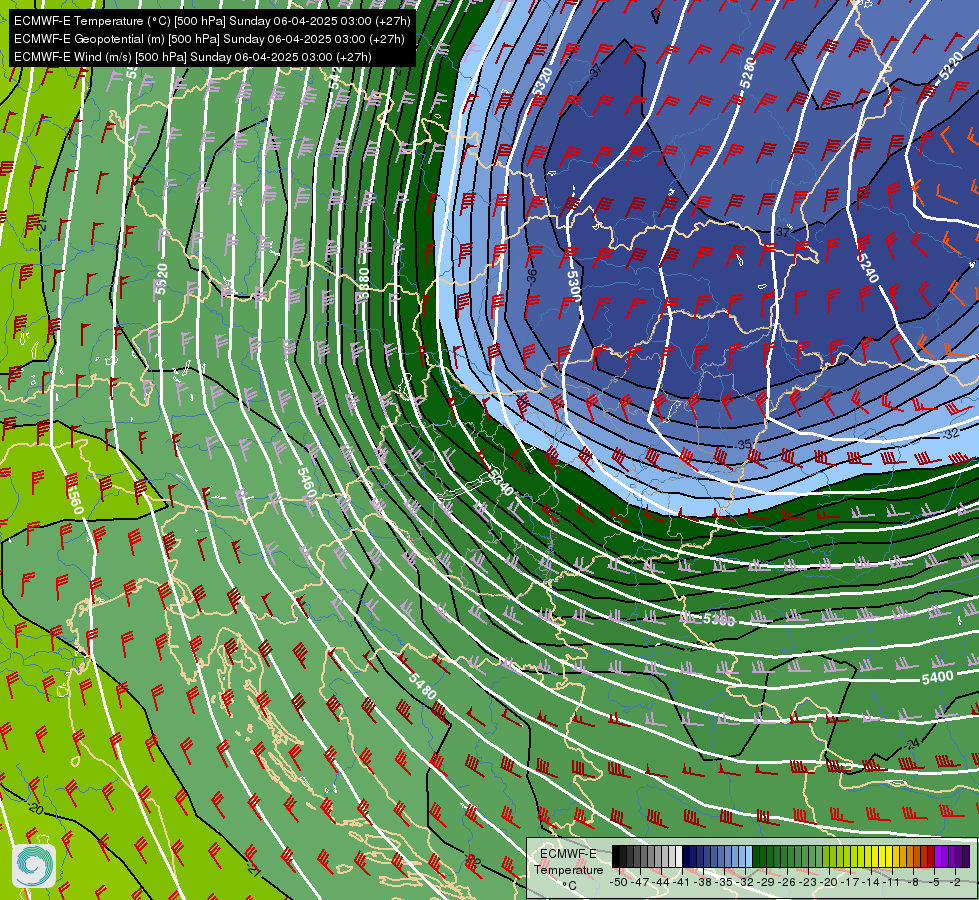Screen dimensions: 979x900
Task: Click the 5520 geopotential contour label
Action: pos(162,279)
